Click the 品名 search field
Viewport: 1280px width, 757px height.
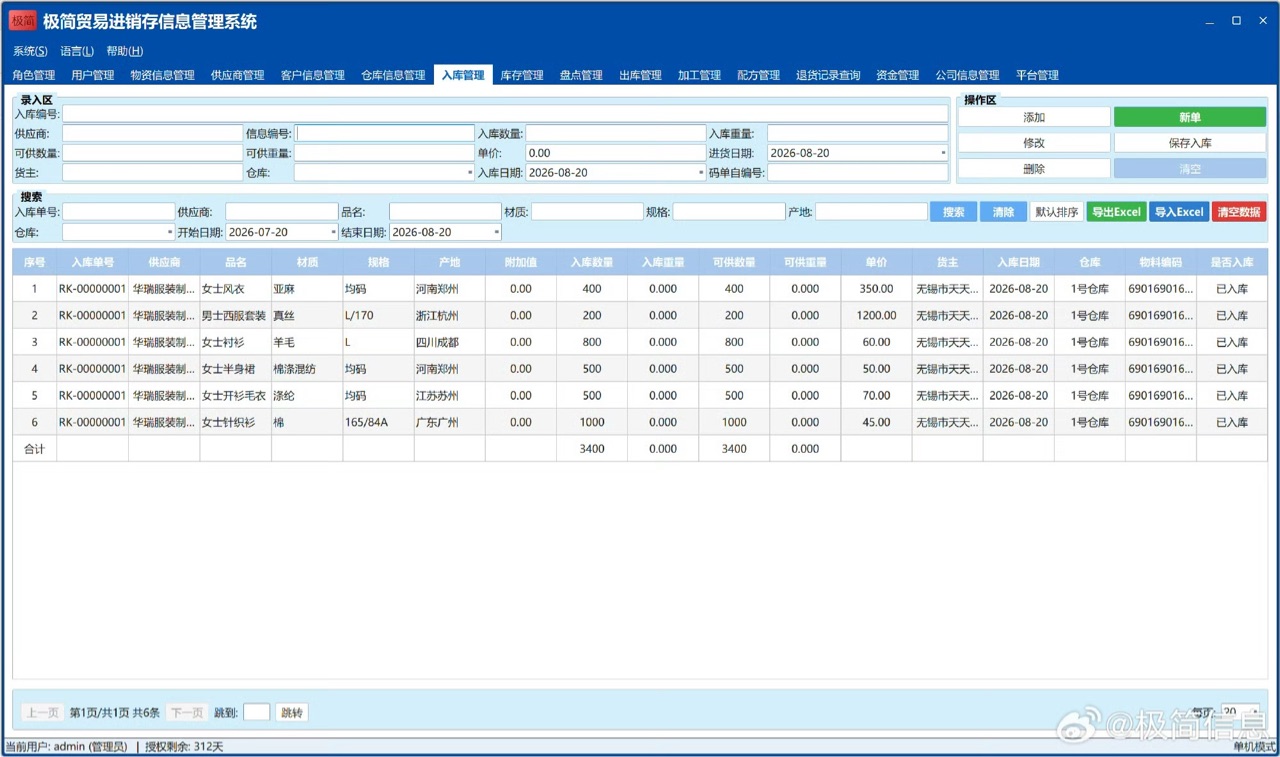445,212
